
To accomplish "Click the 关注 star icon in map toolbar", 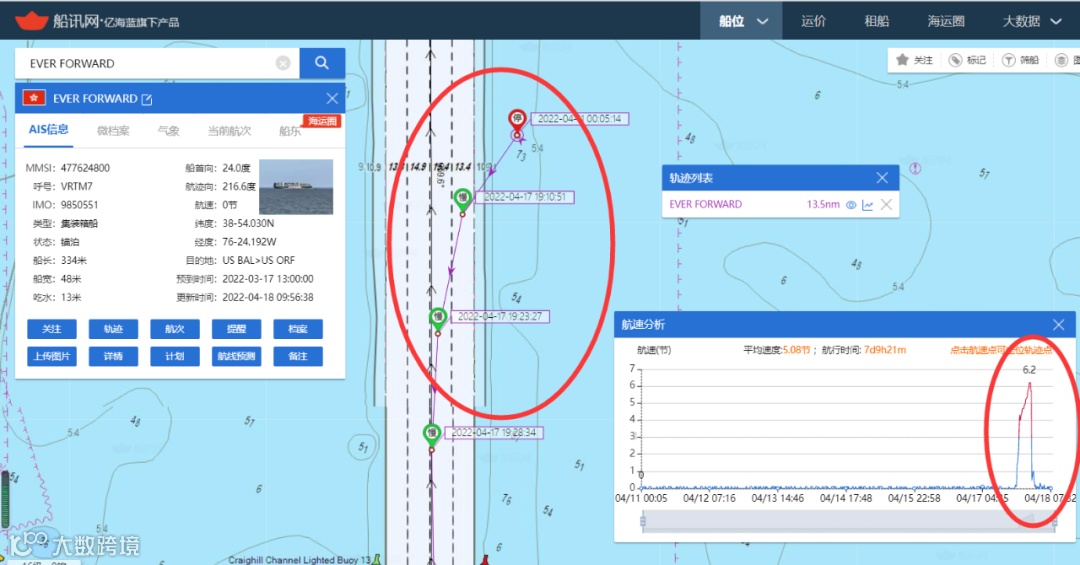I will coord(902,60).
